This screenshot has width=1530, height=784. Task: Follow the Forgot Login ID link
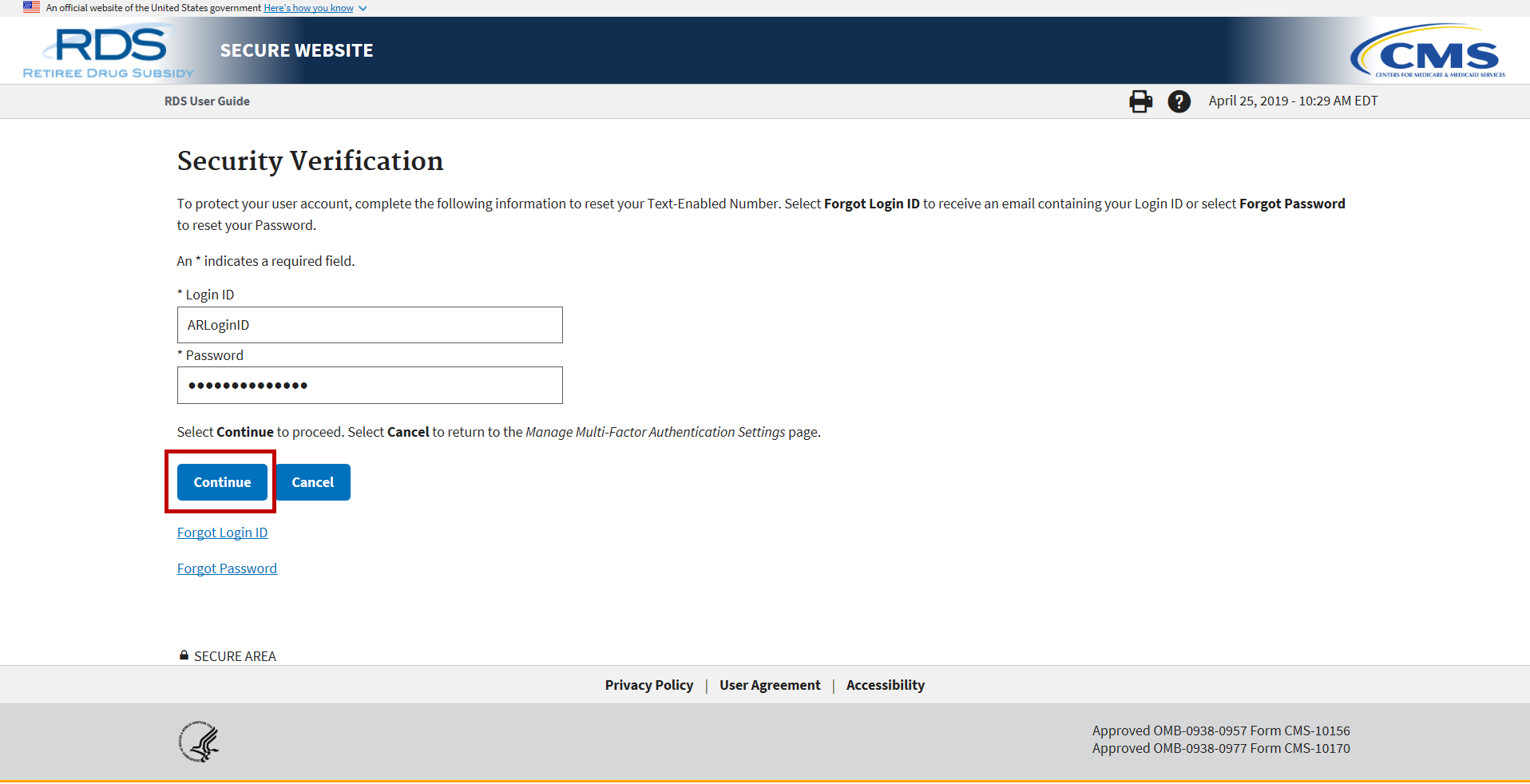tap(222, 533)
